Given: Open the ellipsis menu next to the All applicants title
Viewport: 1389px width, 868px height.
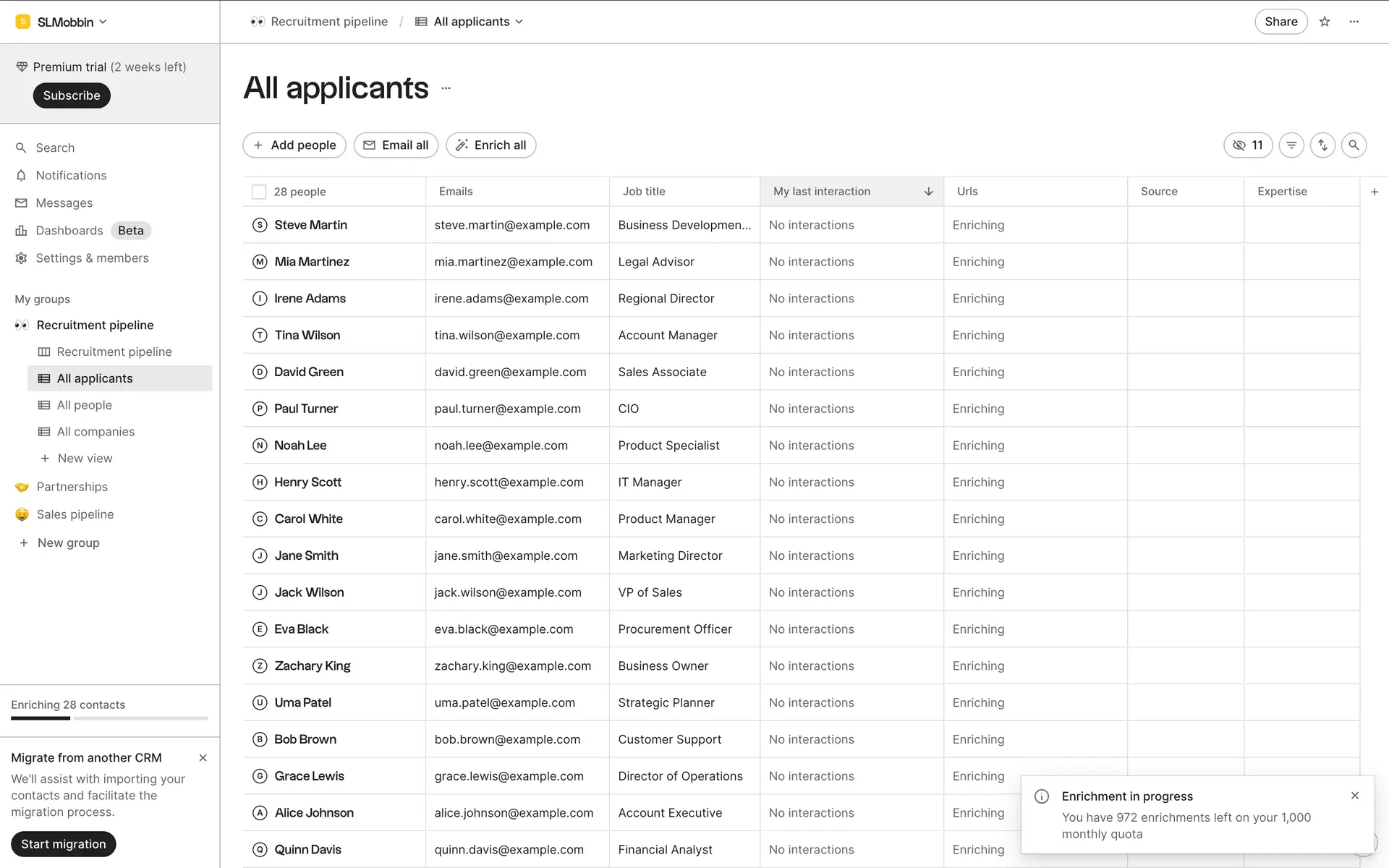Looking at the screenshot, I should pyautogui.click(x=446, y=88).
